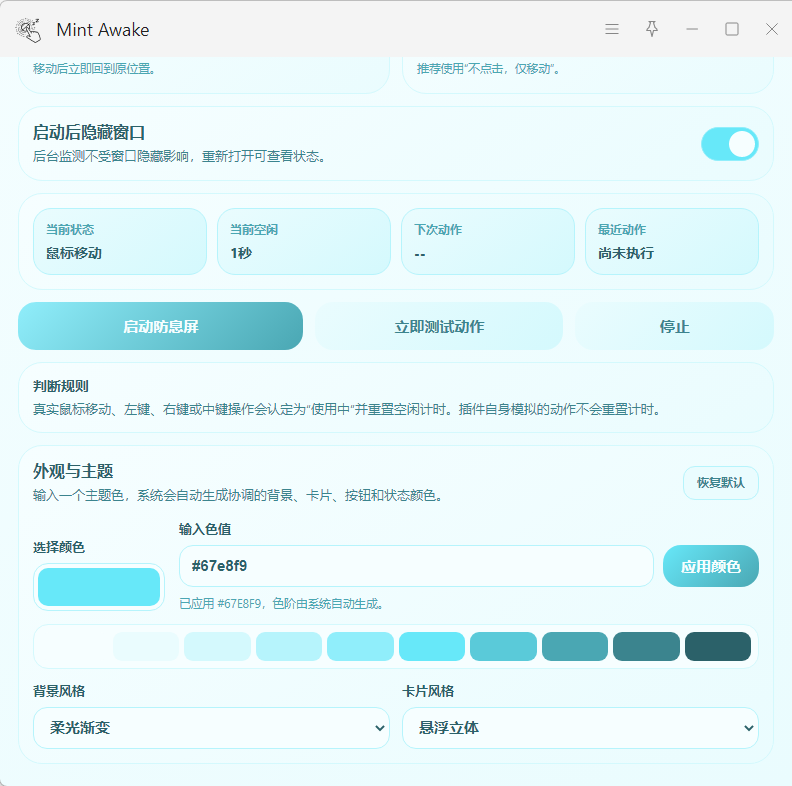Click the 恢复默认 button
The image size is (792, 786).
click(721, 483)
